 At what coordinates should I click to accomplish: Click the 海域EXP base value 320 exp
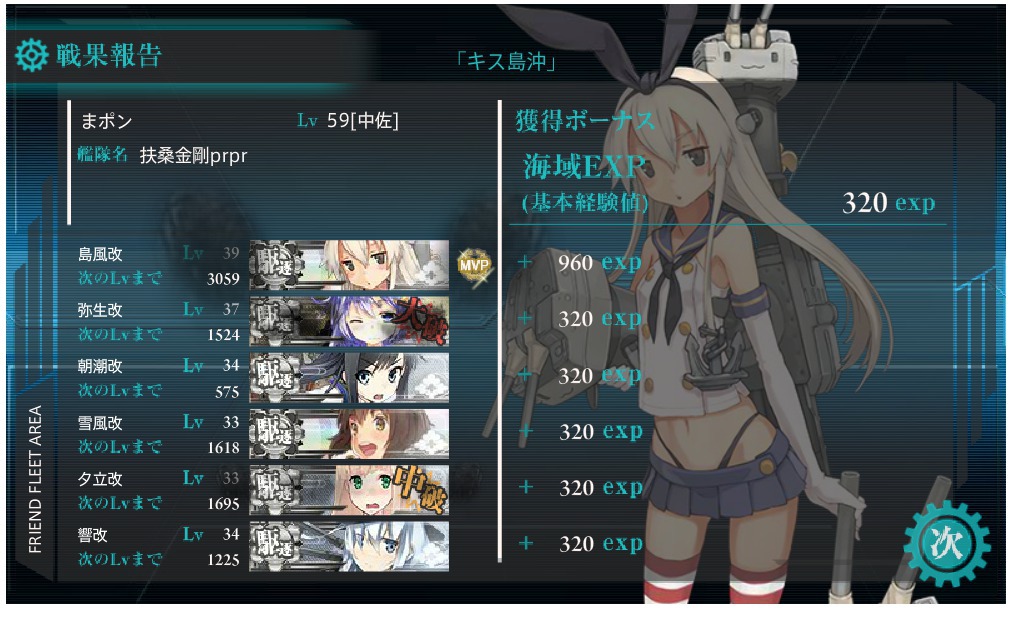point(888,202)
